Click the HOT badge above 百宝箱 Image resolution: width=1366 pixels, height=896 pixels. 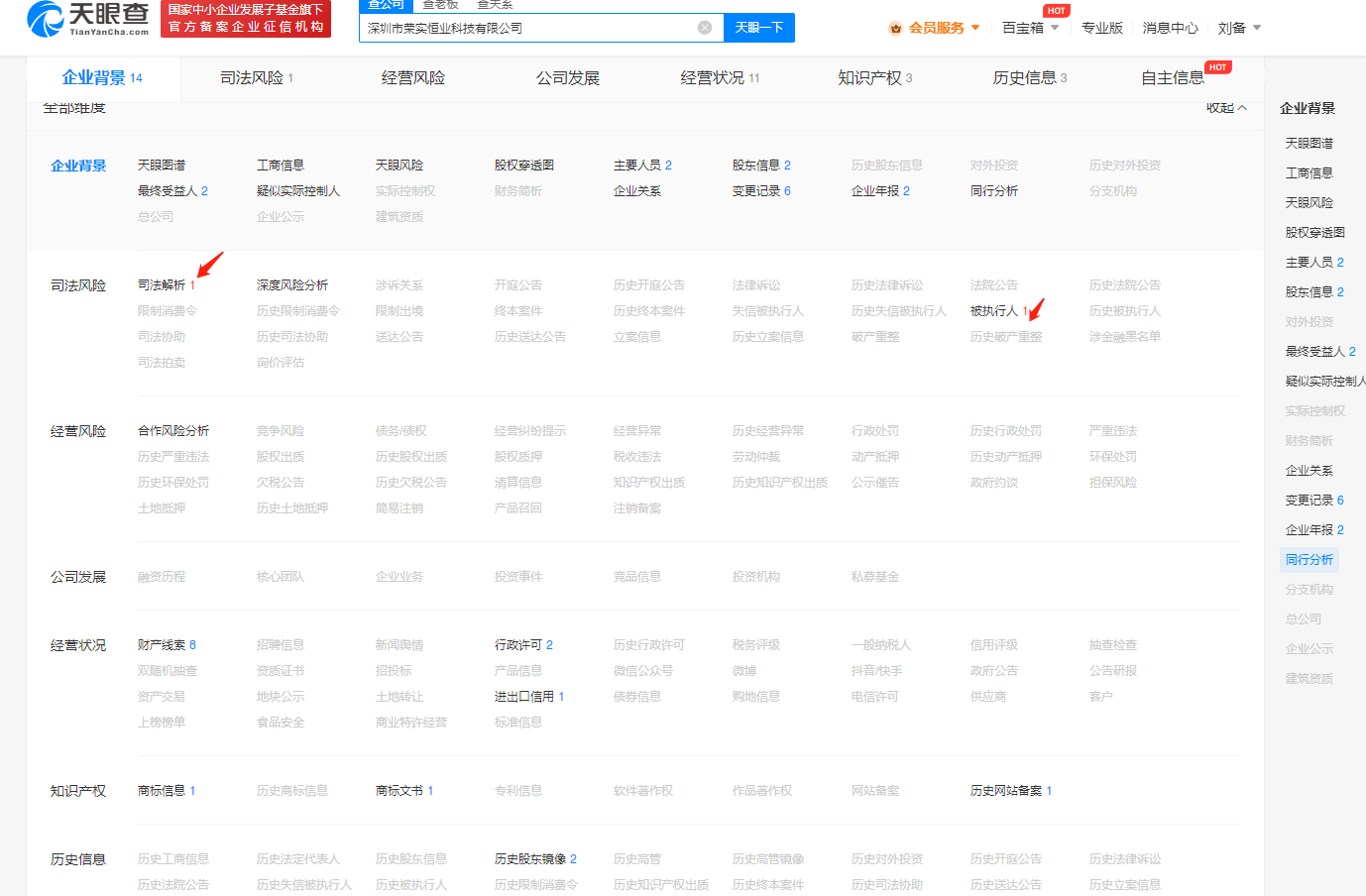coord(1056,11)
